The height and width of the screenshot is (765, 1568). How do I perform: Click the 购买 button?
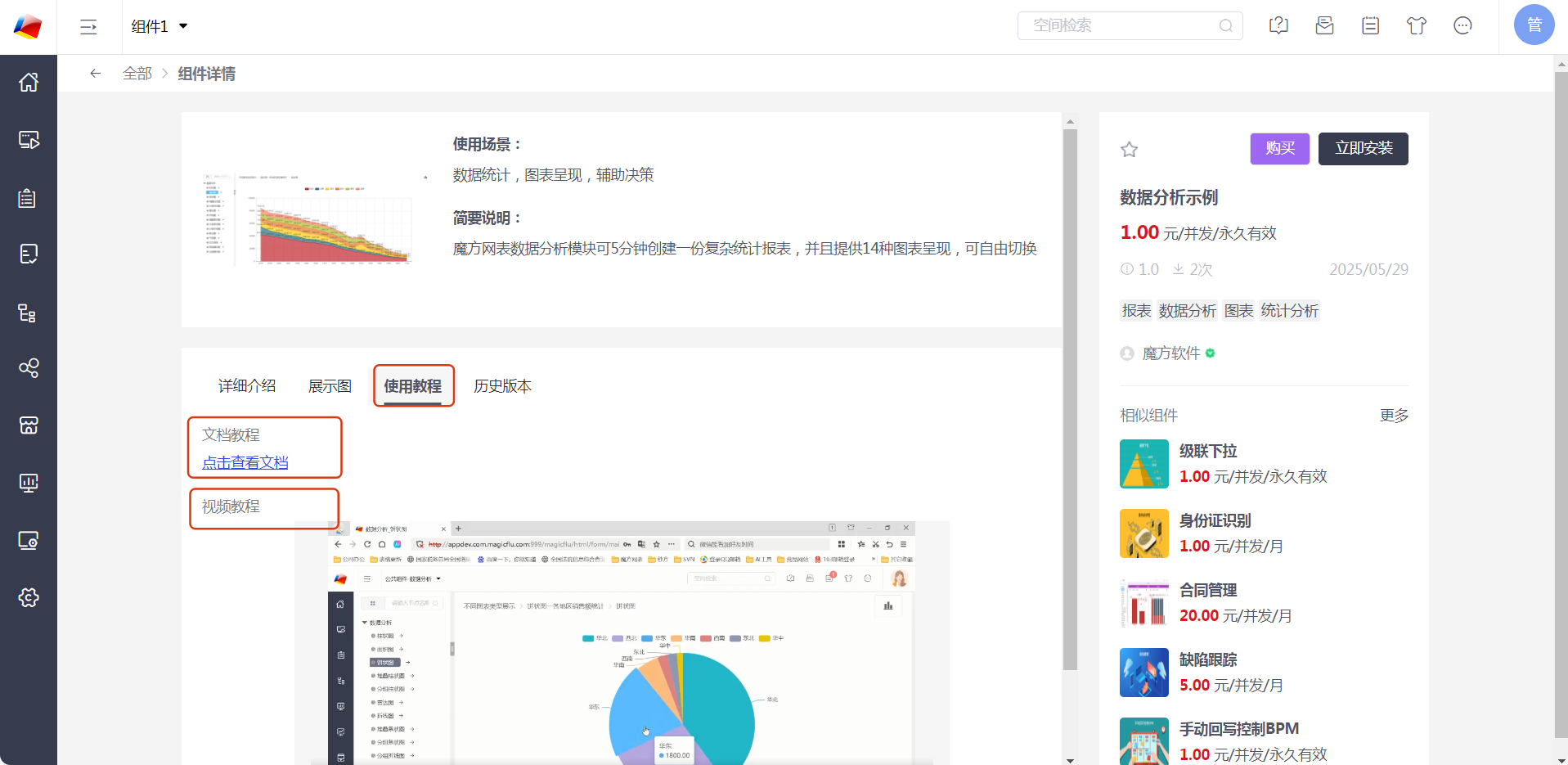[x=1280, y=148]
